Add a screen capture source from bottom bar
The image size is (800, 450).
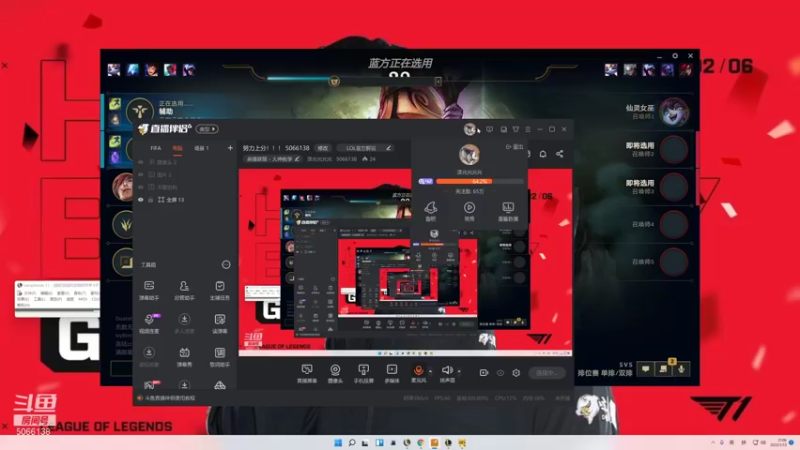tap(307, 373)
